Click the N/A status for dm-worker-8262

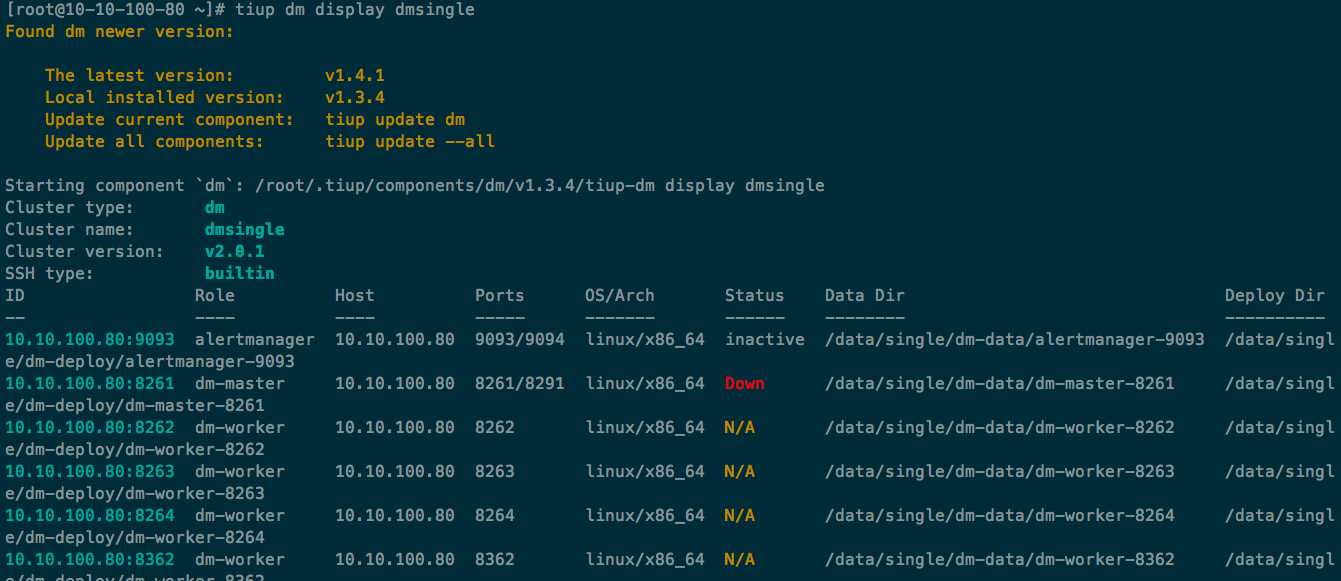click(739, 427)
